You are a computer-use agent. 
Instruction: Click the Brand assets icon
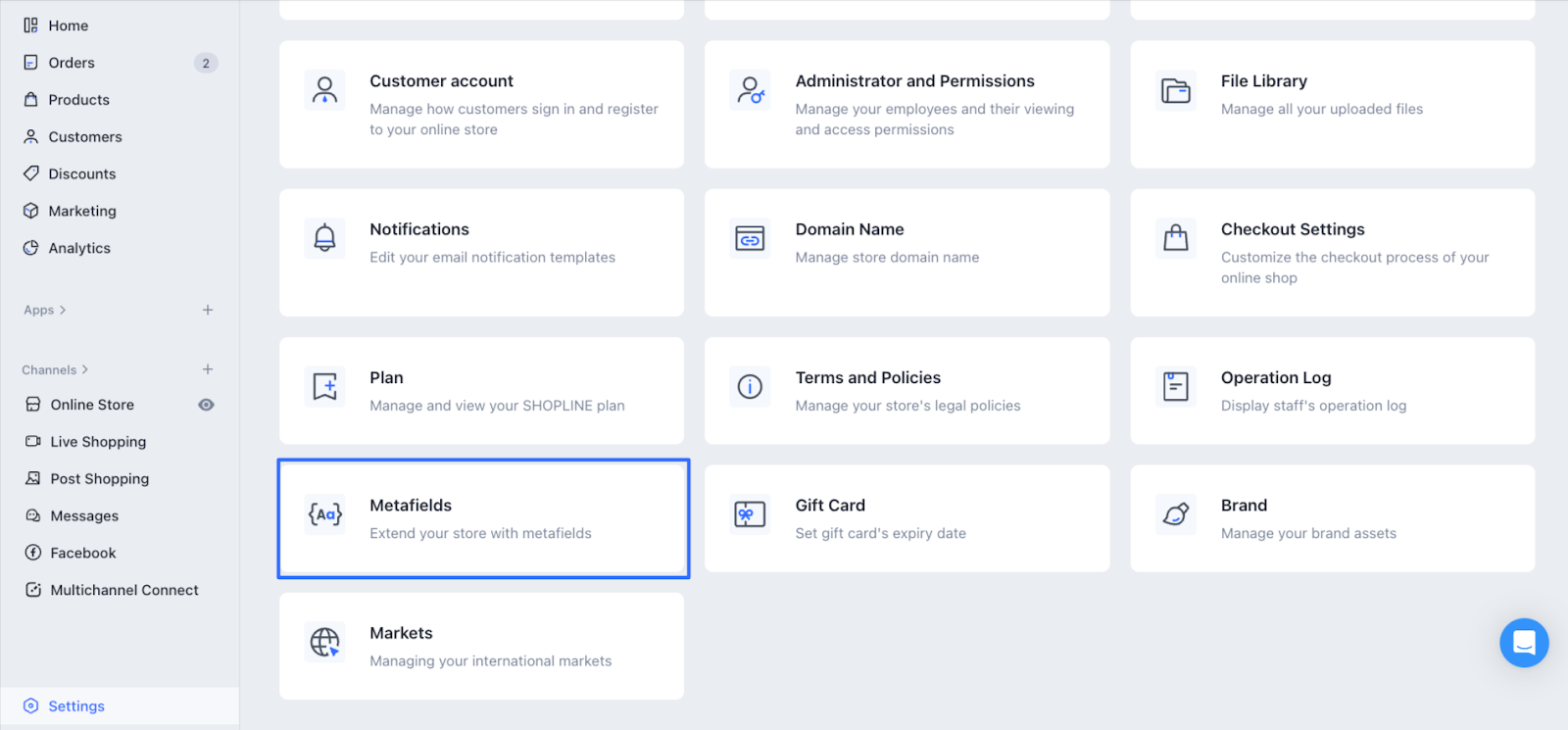(x=1175, y=514)
